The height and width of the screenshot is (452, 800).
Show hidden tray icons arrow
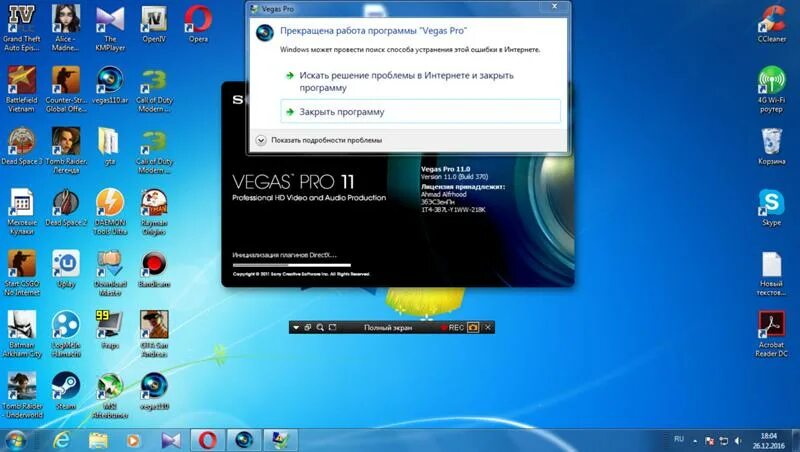[x=695, y=440]
